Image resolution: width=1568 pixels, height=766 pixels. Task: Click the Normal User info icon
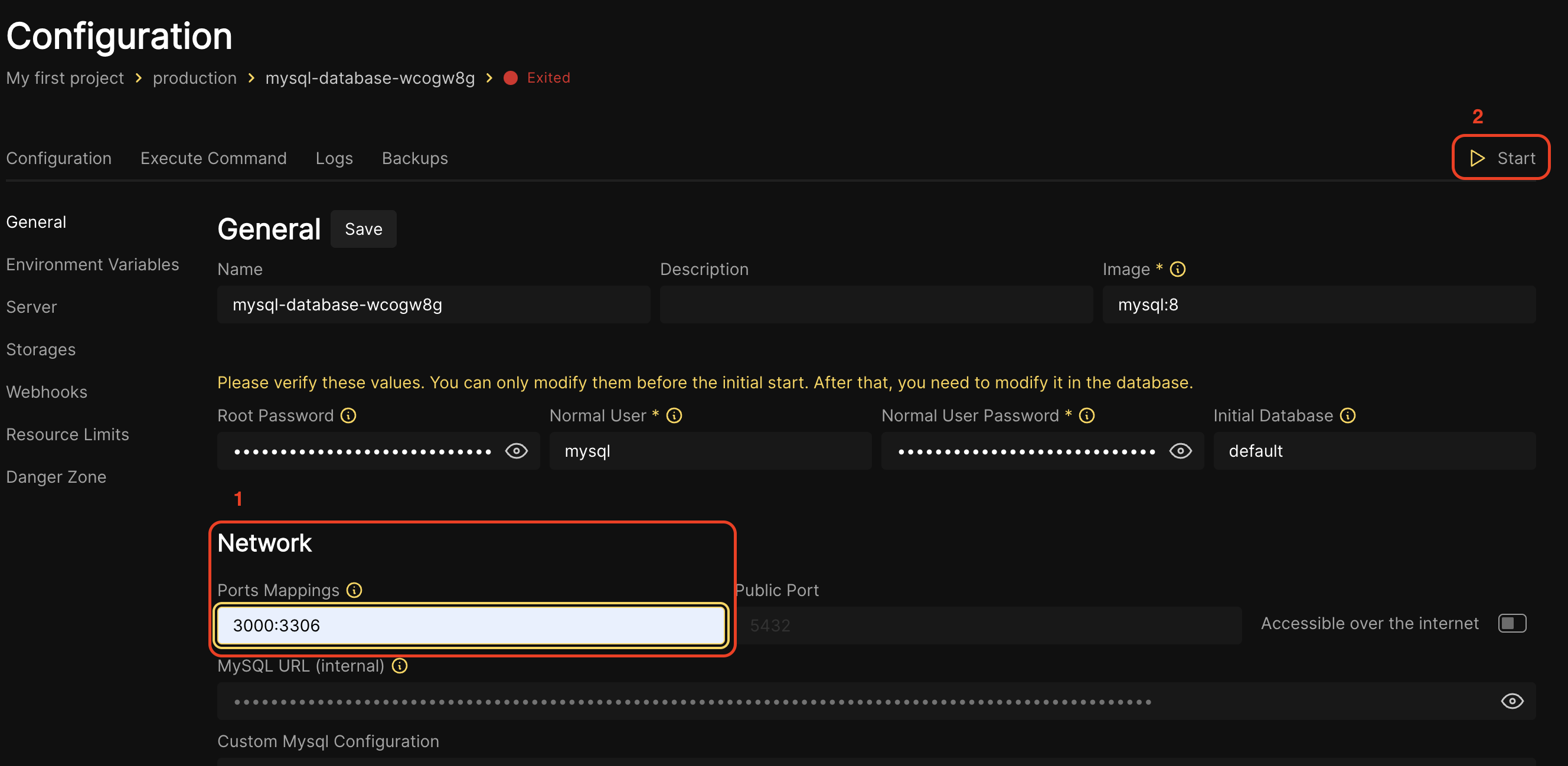click(x=674, y=415)
